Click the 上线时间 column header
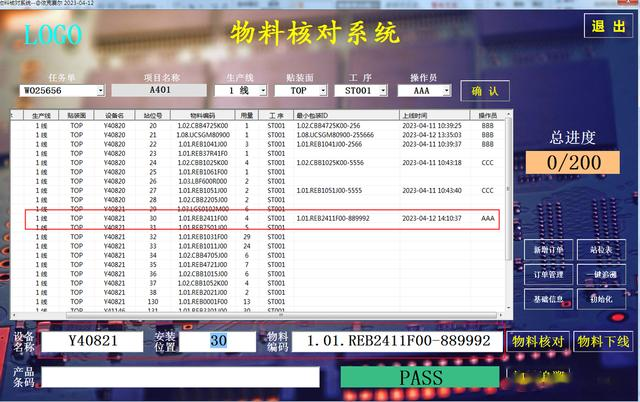 434,115
